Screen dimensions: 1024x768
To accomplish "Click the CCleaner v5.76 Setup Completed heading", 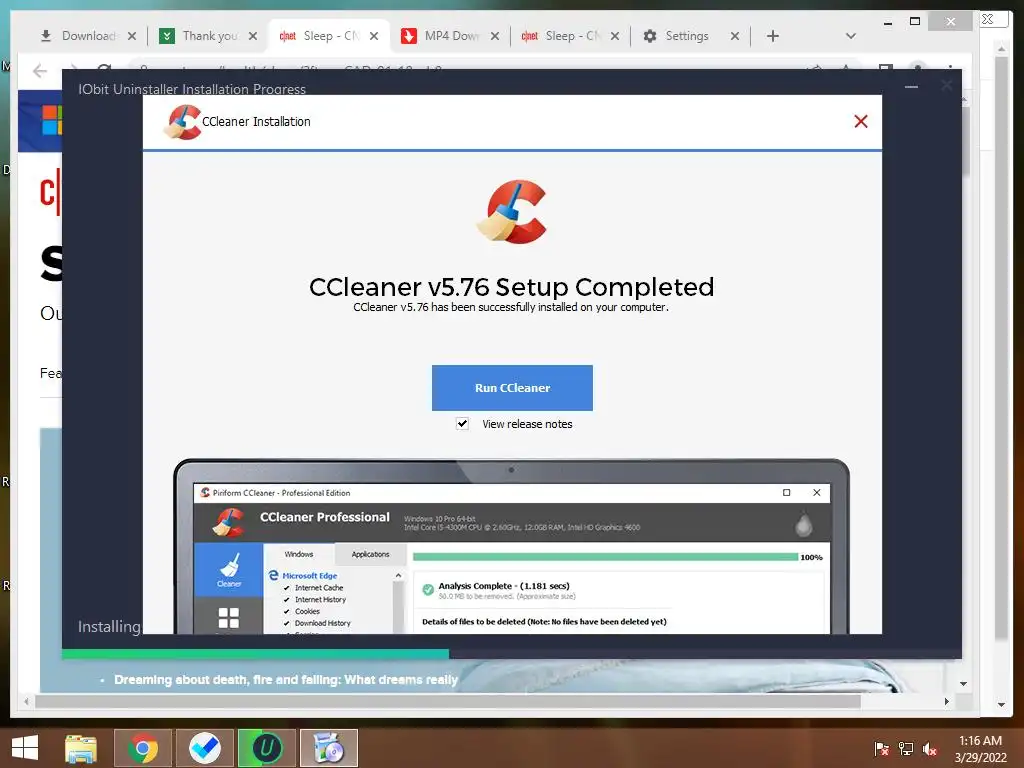I will click(511, 287).
